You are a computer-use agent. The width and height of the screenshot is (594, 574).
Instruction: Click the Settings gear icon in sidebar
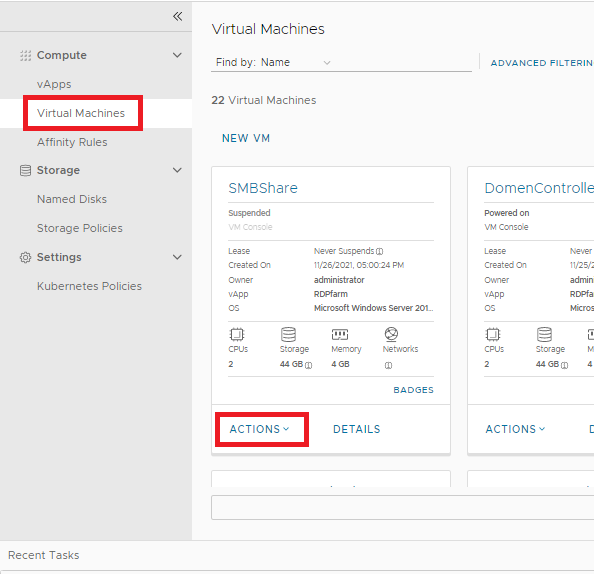coord(25,257)
